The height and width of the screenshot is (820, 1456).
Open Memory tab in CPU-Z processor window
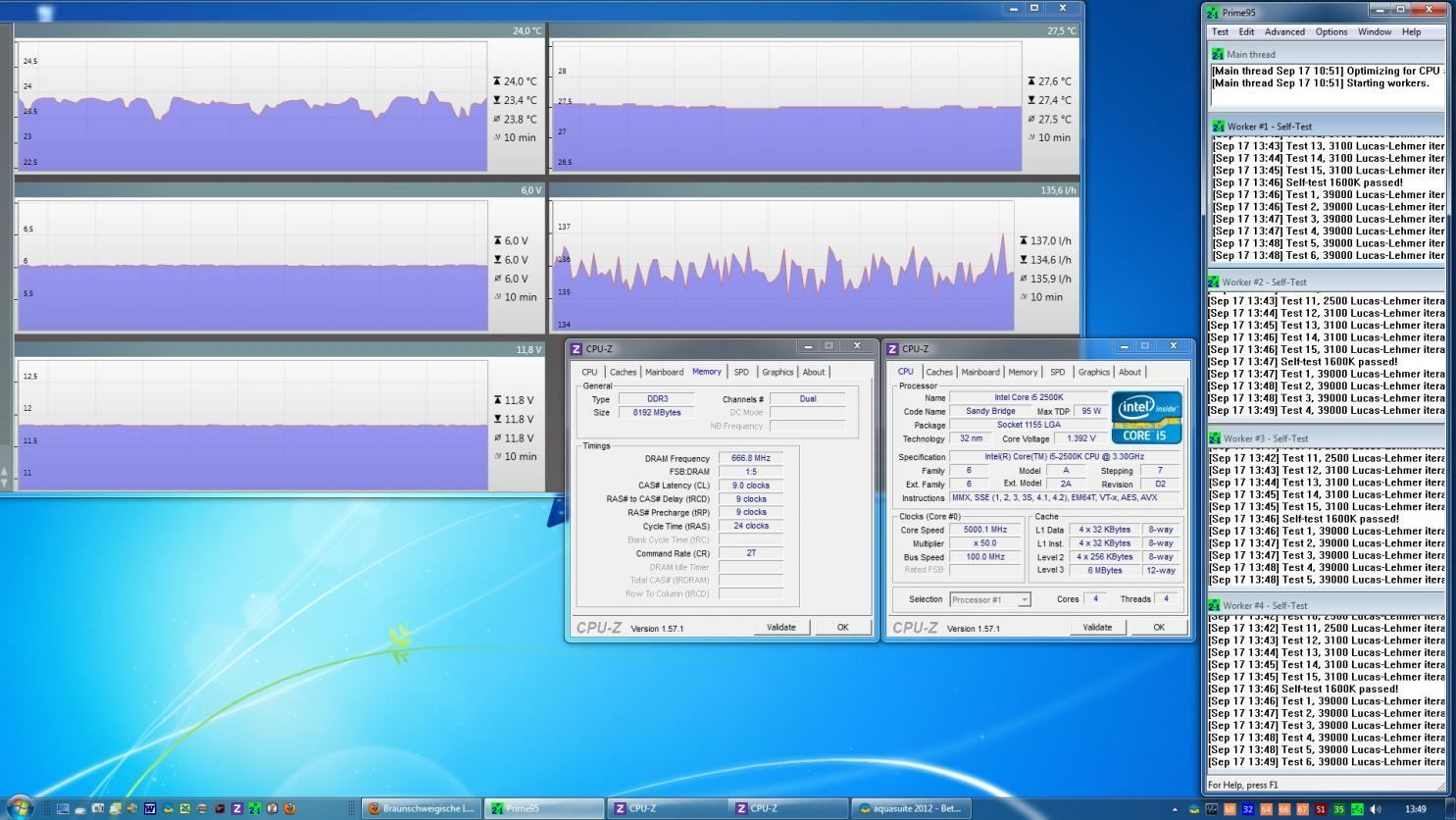pyautogui.click(x=1023, y=372)
